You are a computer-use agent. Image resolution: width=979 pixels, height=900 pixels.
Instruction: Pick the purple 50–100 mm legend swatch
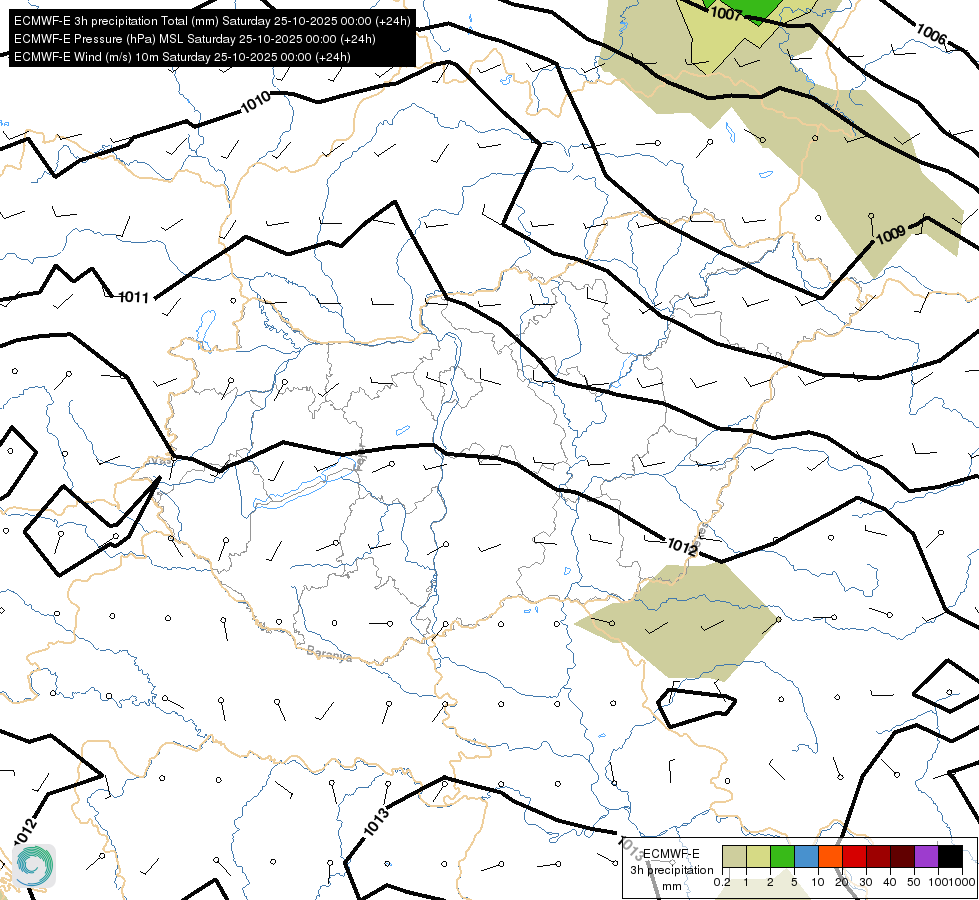(927, 856)
